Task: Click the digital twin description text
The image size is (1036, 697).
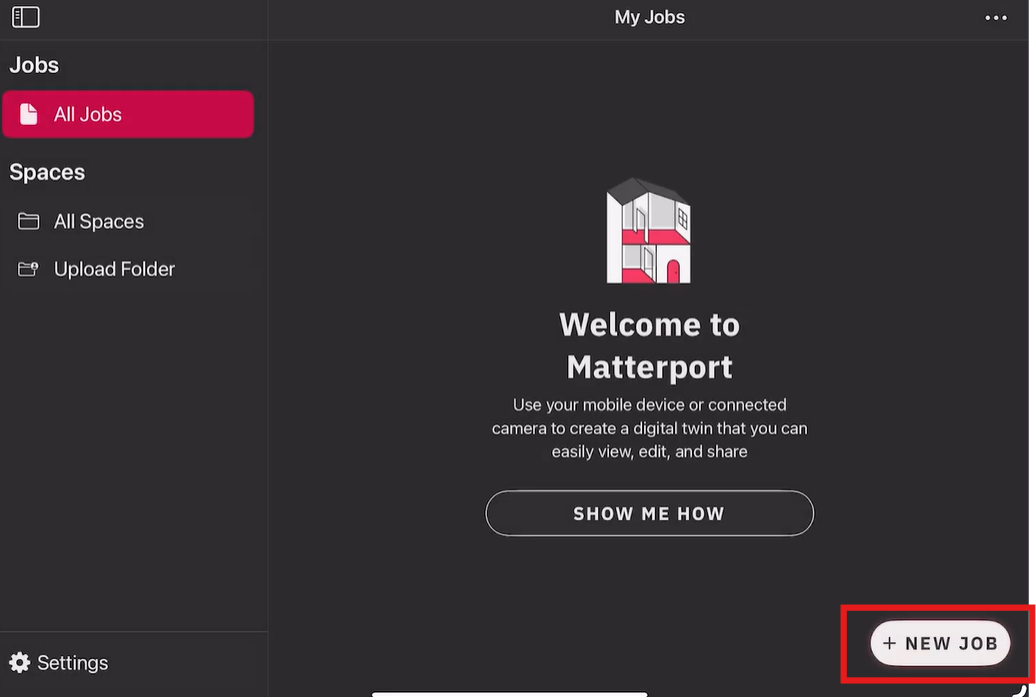Action: (x=649, y=428)
